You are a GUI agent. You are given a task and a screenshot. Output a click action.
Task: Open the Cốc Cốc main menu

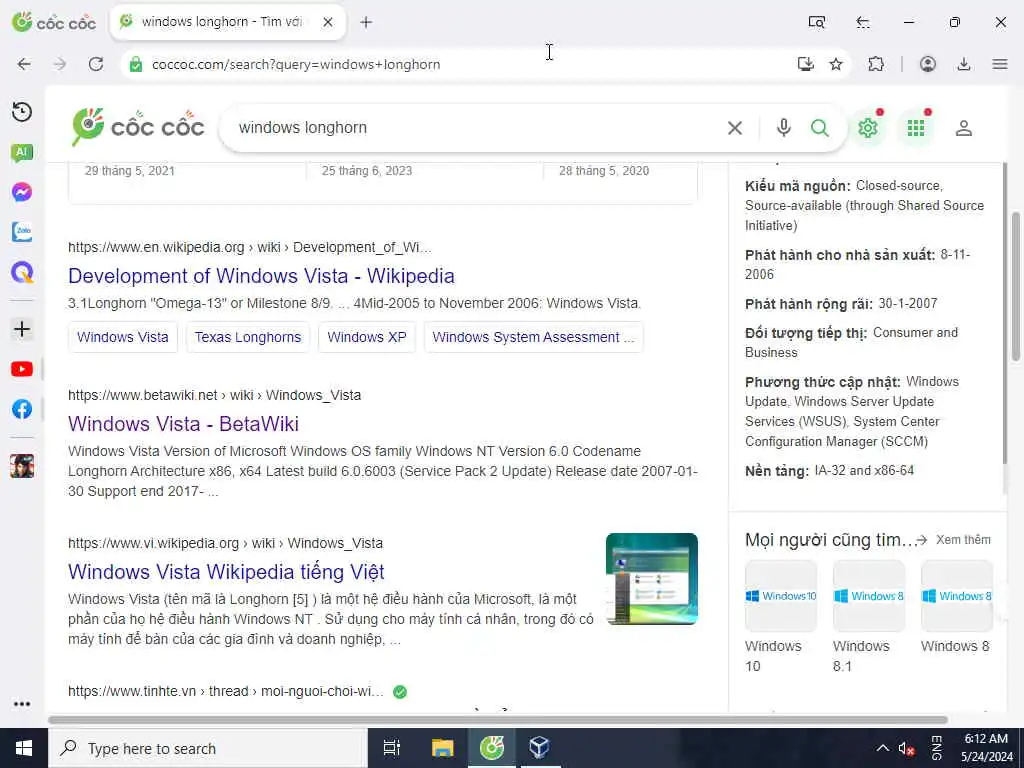coord(1000,64)
